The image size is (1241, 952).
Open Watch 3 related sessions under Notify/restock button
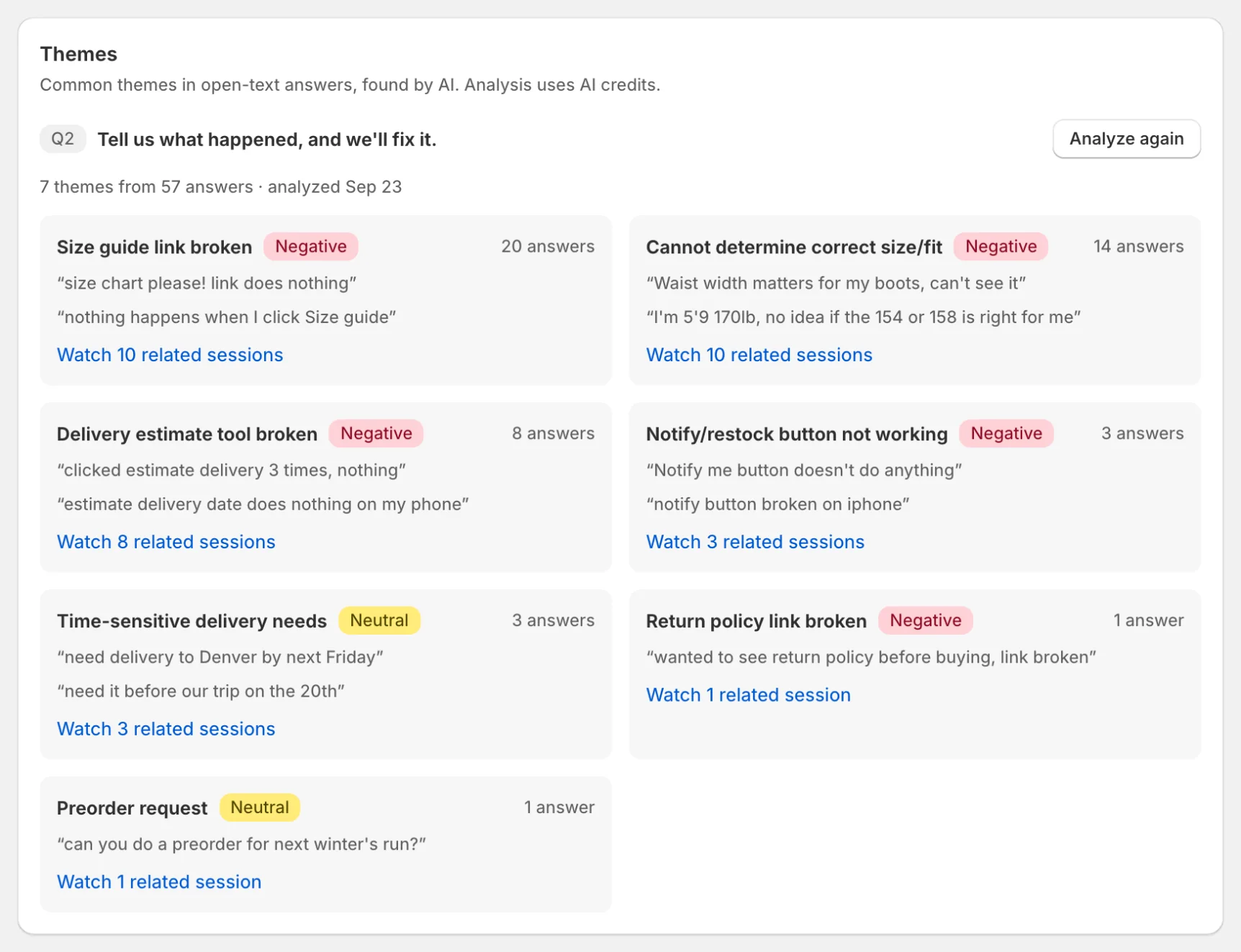(x=755, y=542)
